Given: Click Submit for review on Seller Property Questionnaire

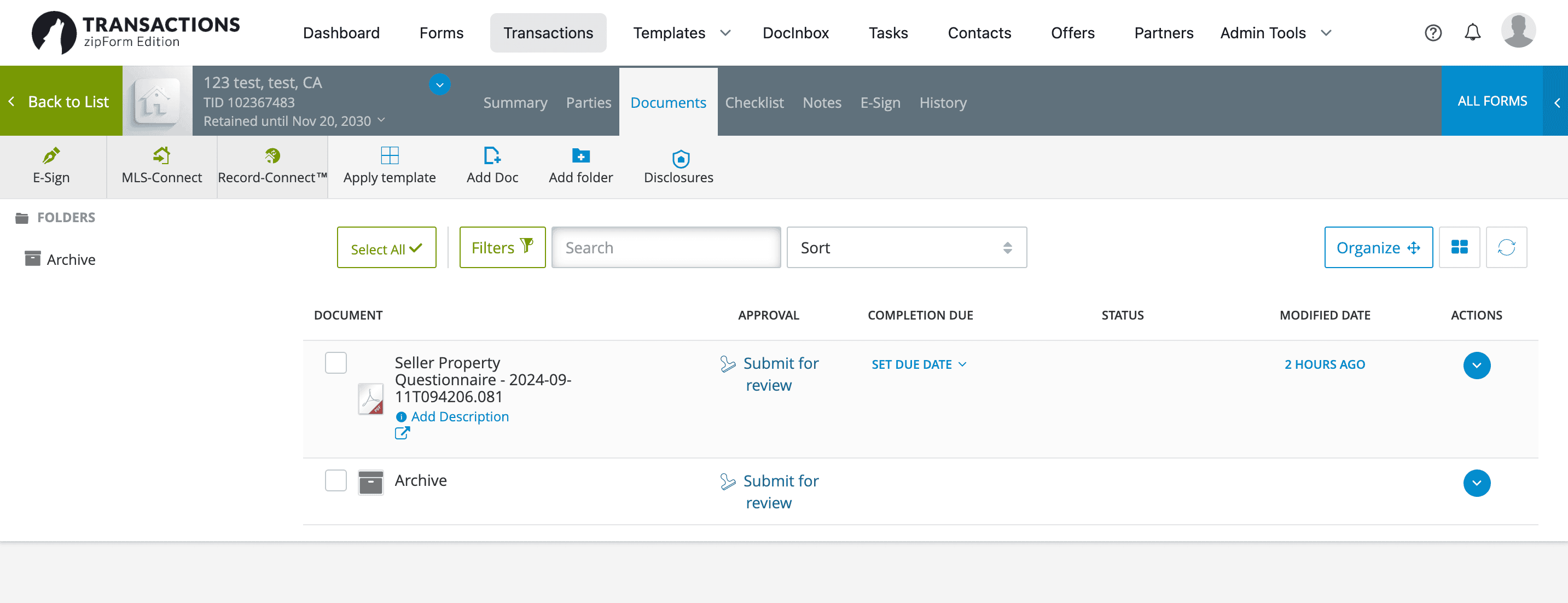Looking at the screenshot, I should 769,374.
